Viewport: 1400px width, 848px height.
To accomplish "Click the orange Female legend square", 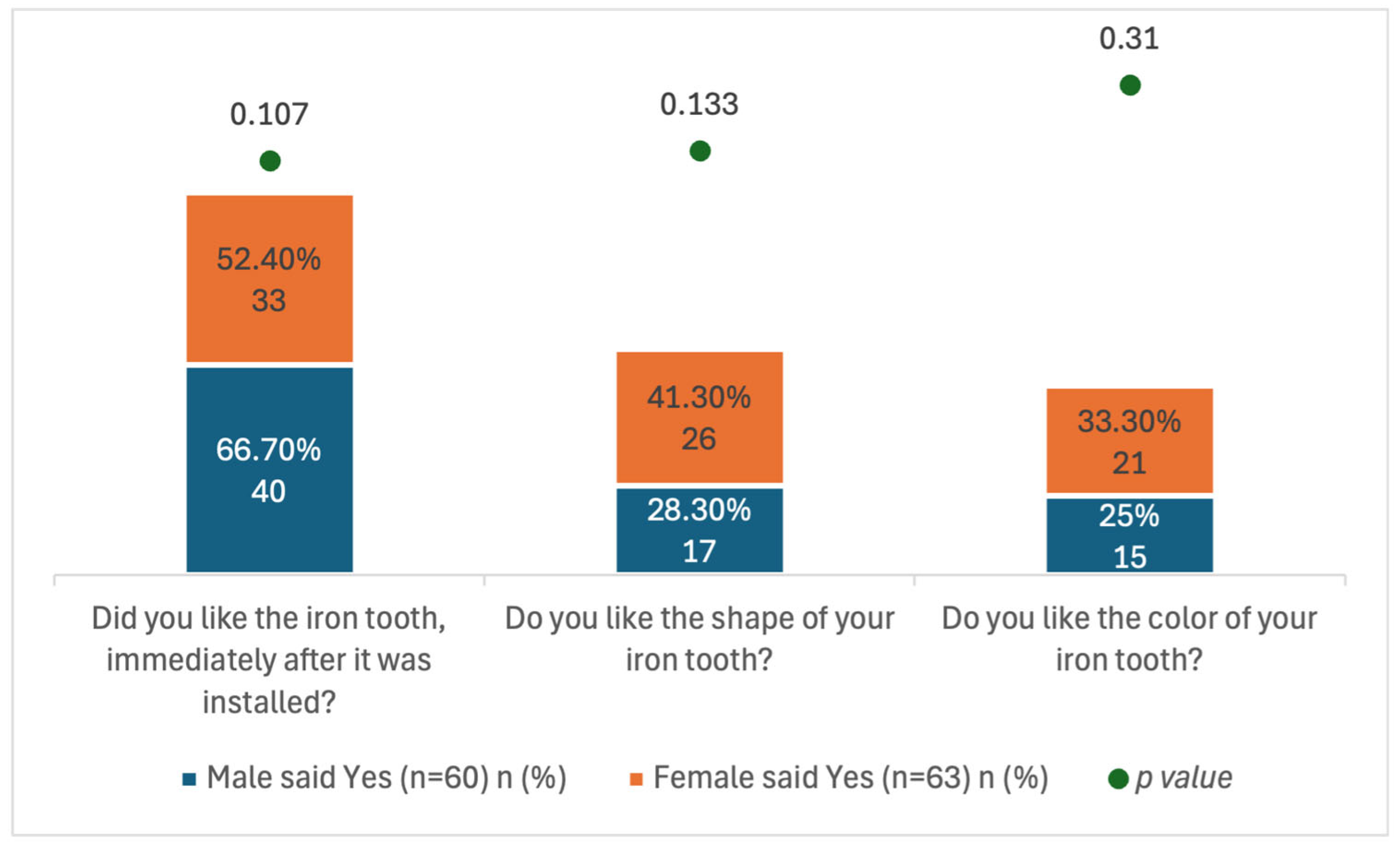I will coord(636,779).
